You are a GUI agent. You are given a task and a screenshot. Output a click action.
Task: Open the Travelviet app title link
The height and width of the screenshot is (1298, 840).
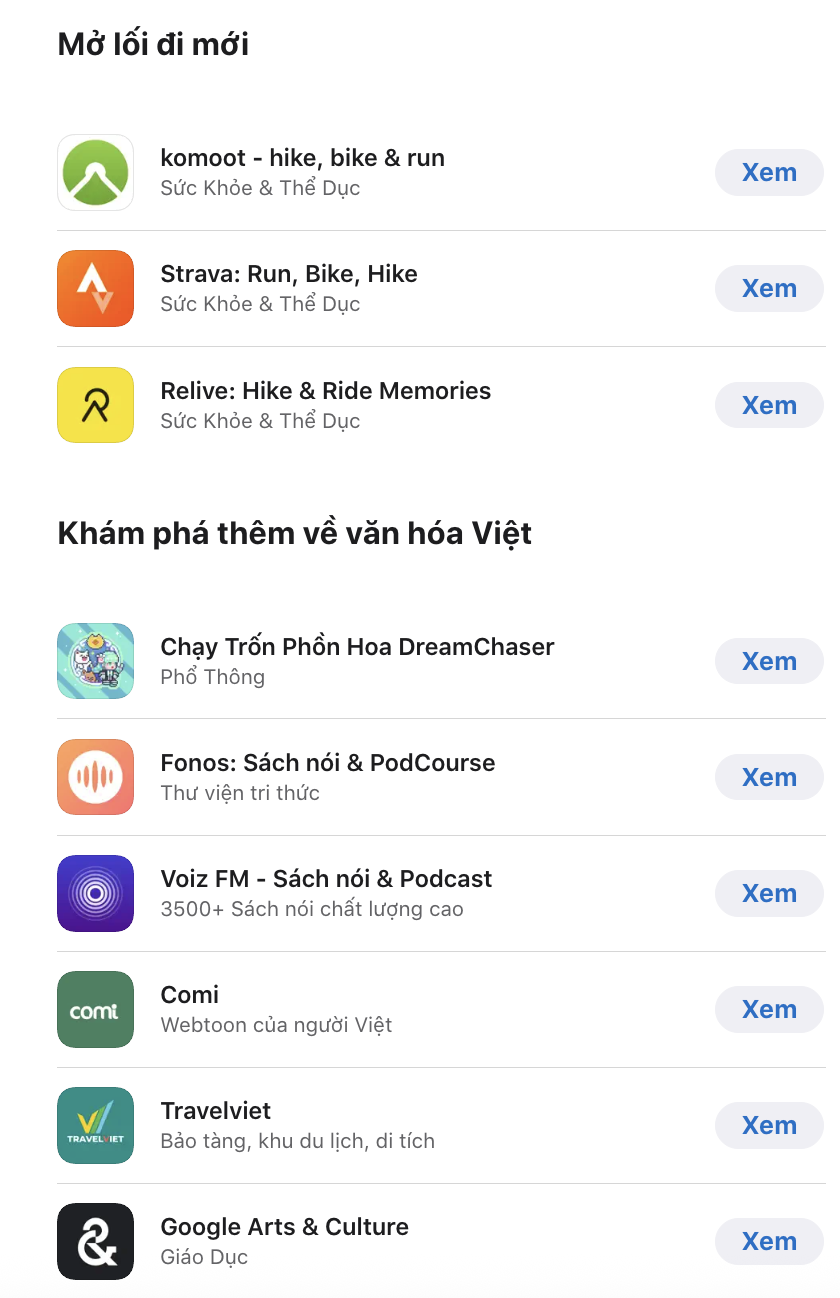click(x=215, y=1111)
